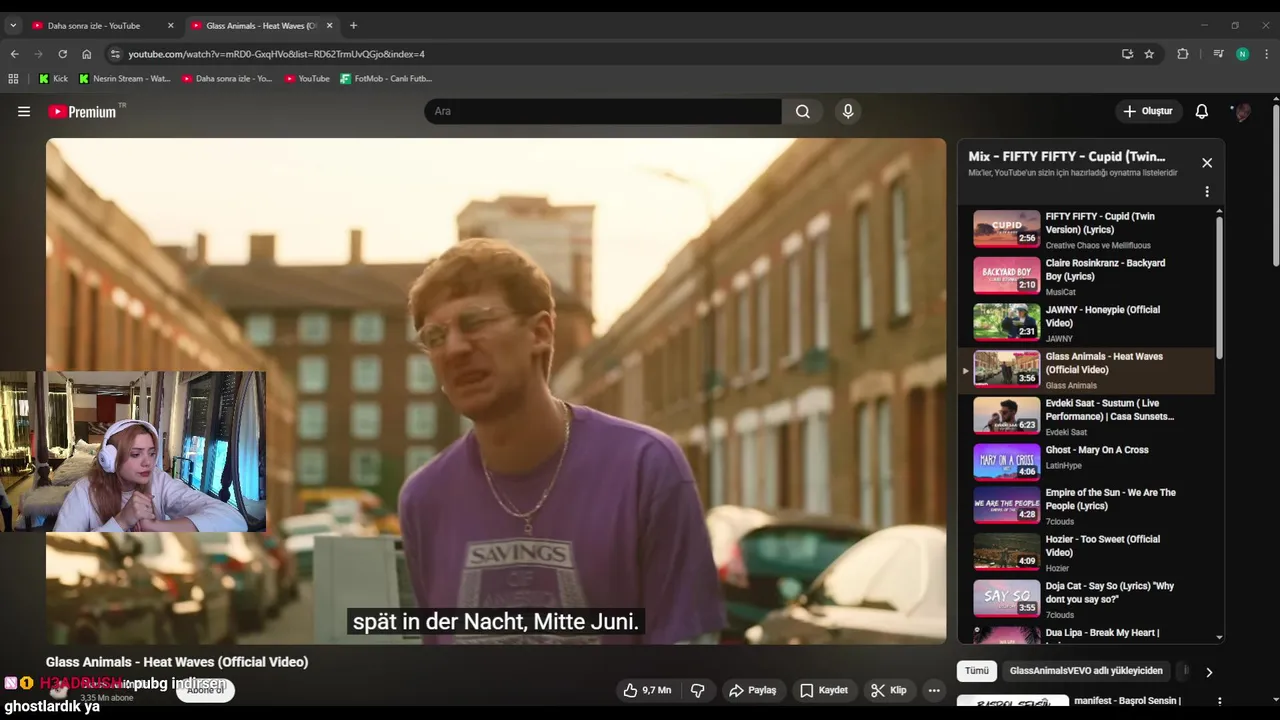Open the notifications bell
Screen dimensions: 1280x720
click(x=1202, y=111)
